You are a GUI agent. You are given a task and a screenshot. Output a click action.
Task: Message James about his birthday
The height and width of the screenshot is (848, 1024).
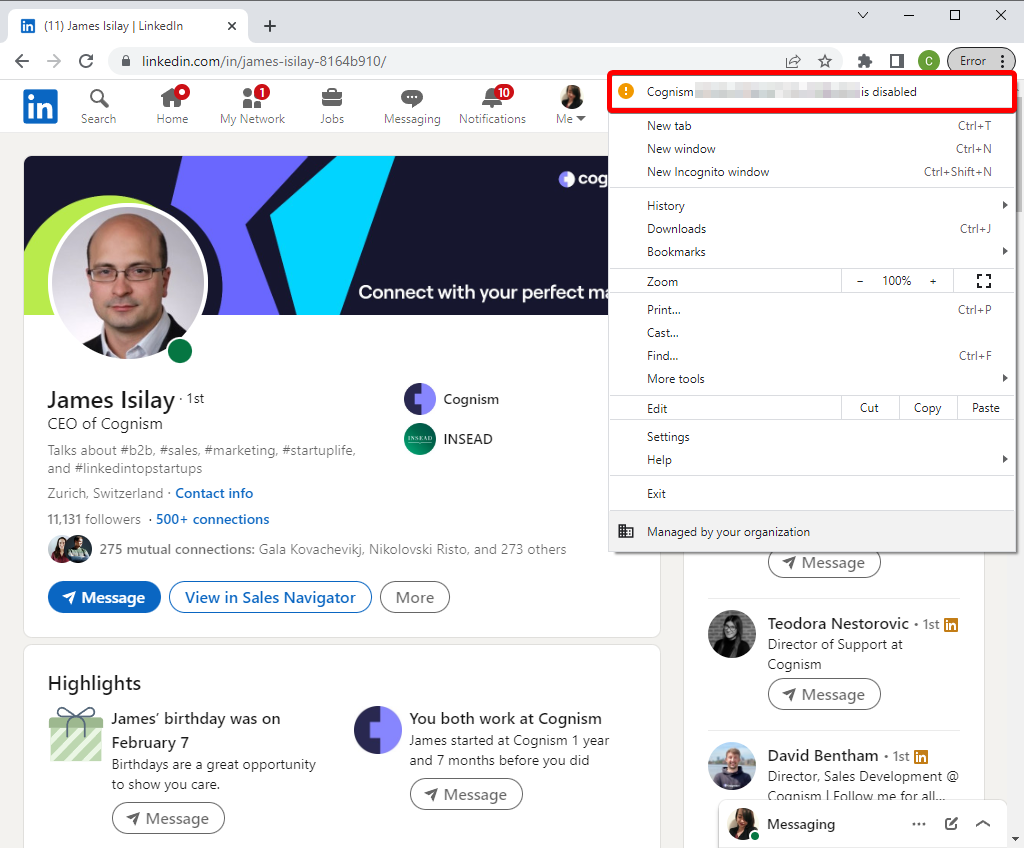pyautogui.click(x=168, y=819)
